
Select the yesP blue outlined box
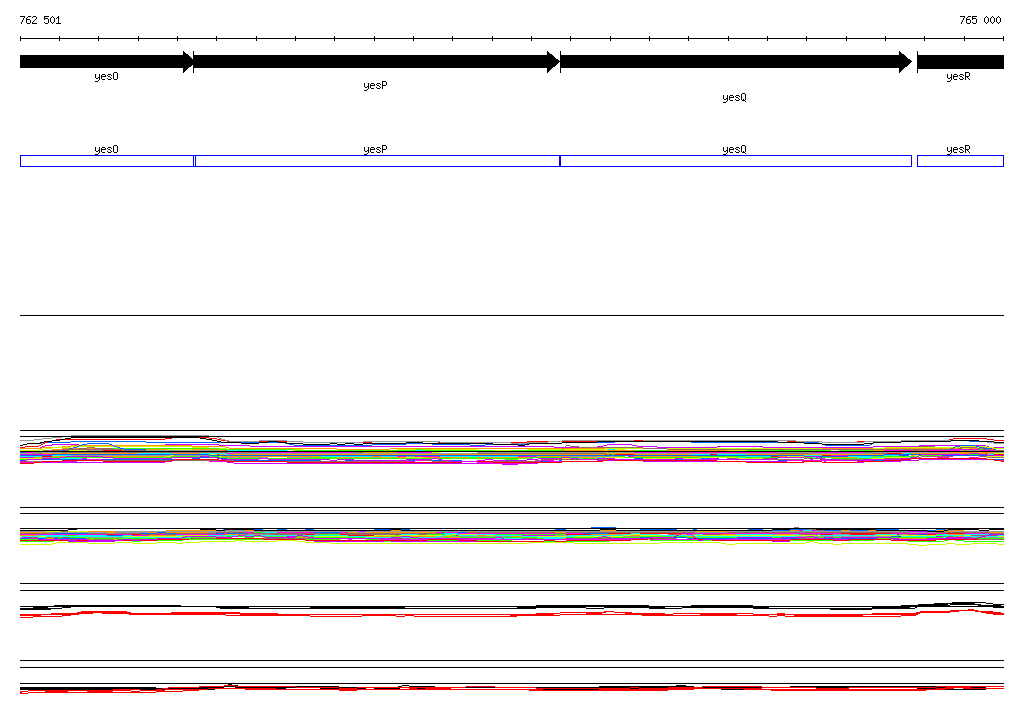tap(377, 161)
